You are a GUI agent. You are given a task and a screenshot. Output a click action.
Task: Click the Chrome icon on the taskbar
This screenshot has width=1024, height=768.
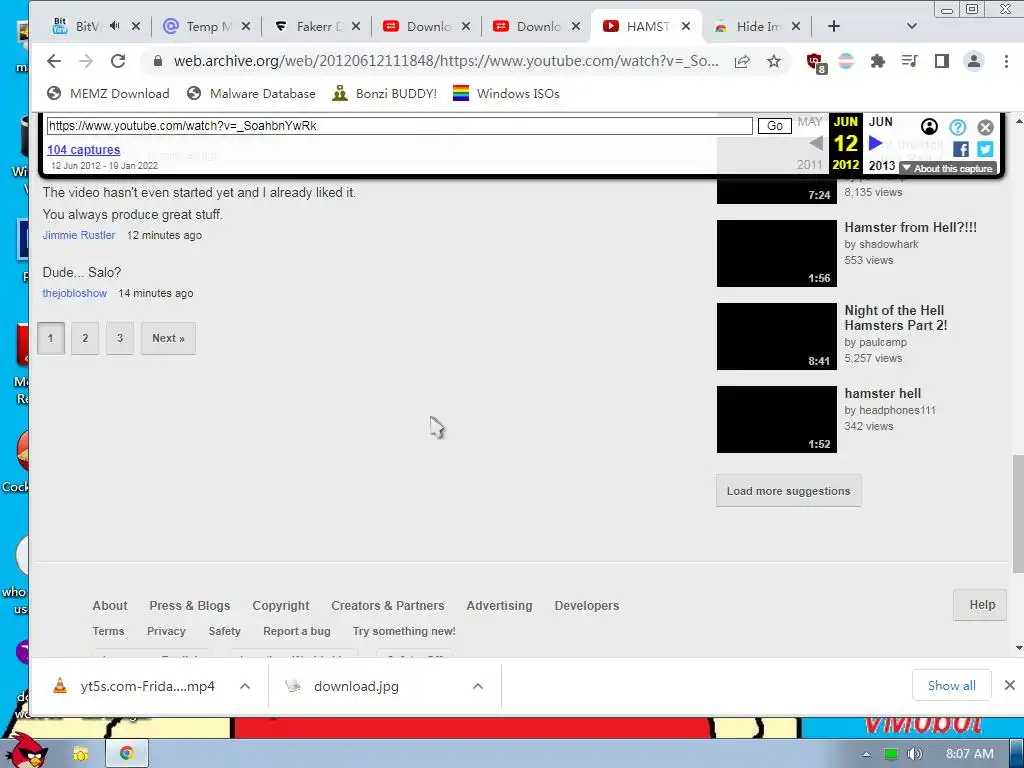tap(127, 753)
